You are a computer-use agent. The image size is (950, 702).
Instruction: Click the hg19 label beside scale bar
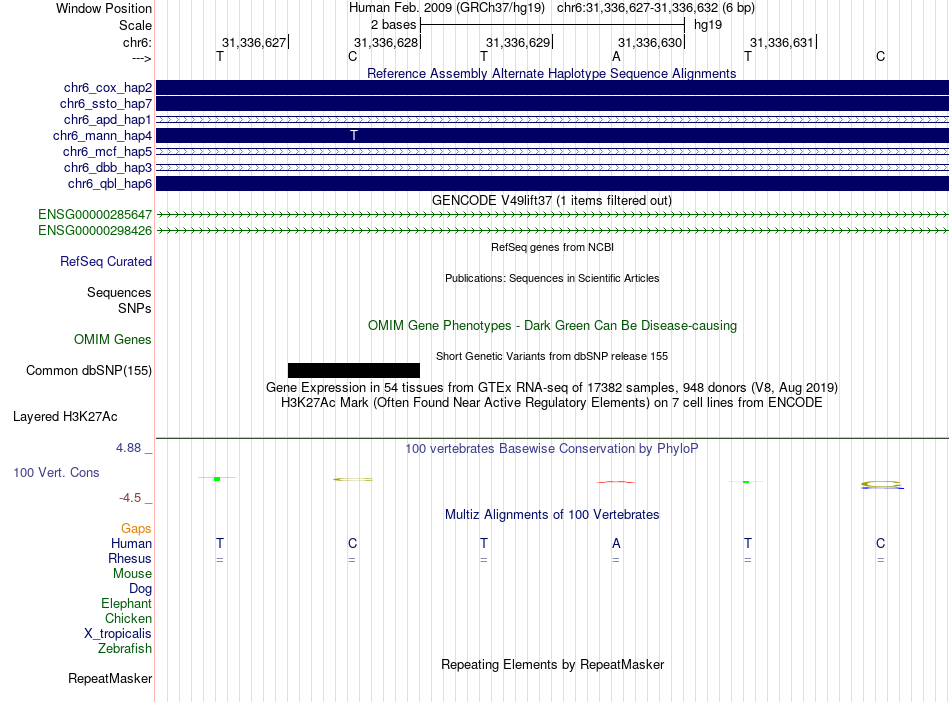pyautogui.click(x=708, y=25)
